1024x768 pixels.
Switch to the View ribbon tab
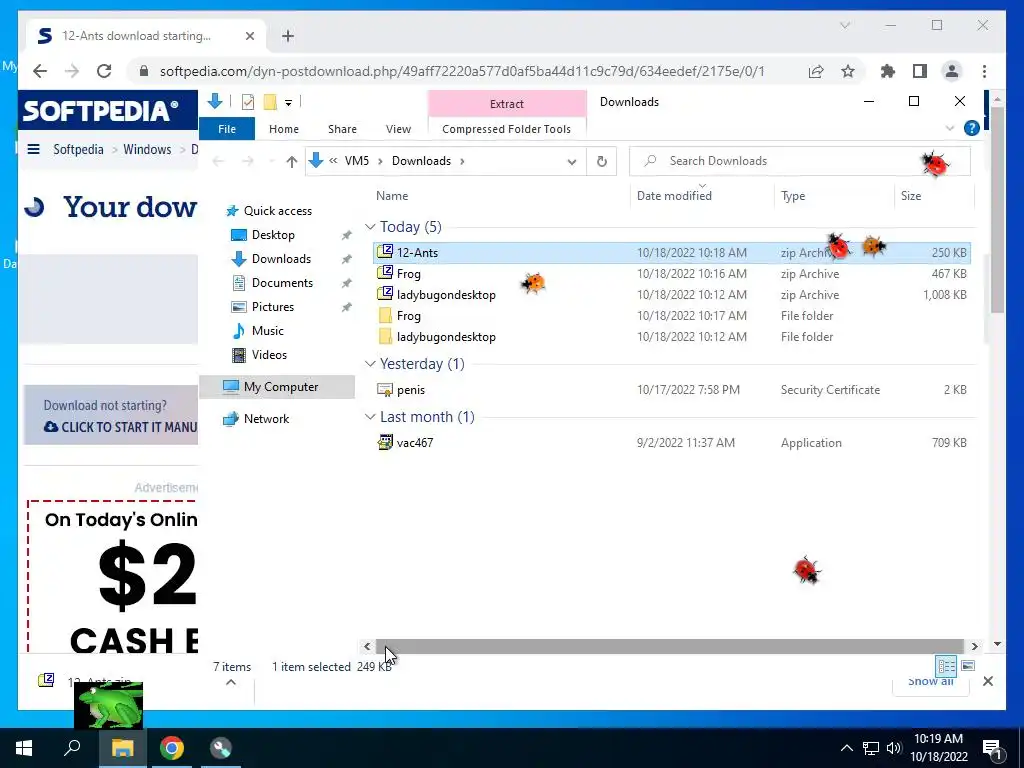coord(398,129)
